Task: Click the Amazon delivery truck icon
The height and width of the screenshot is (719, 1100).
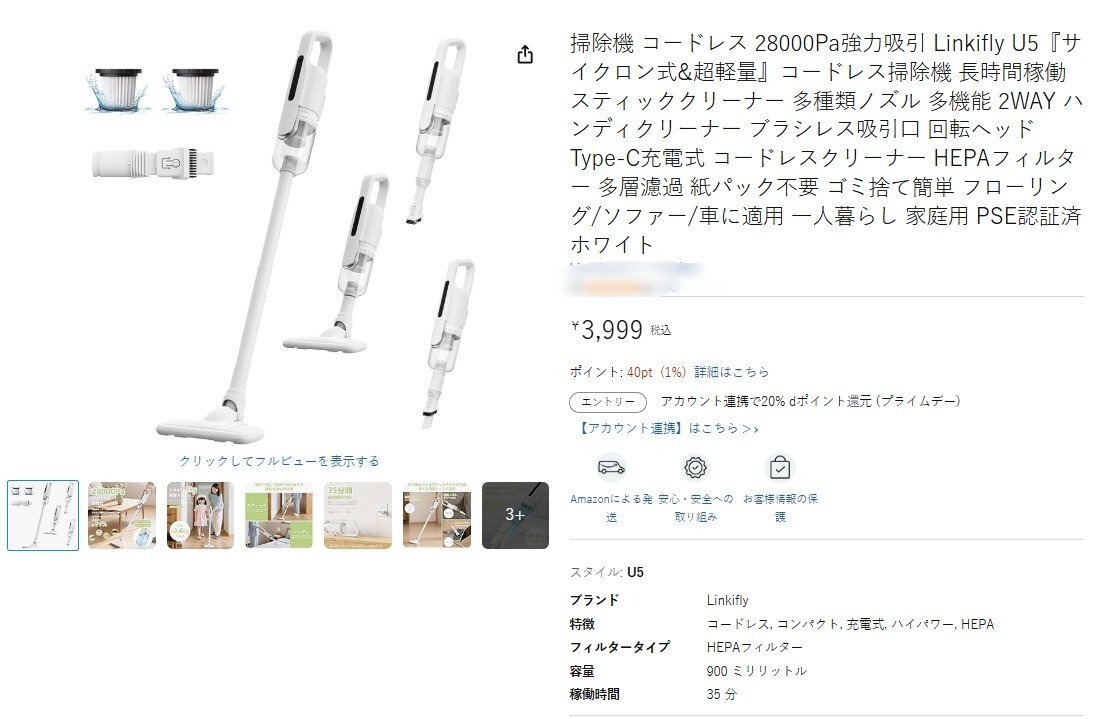Action: coord(611,467)
